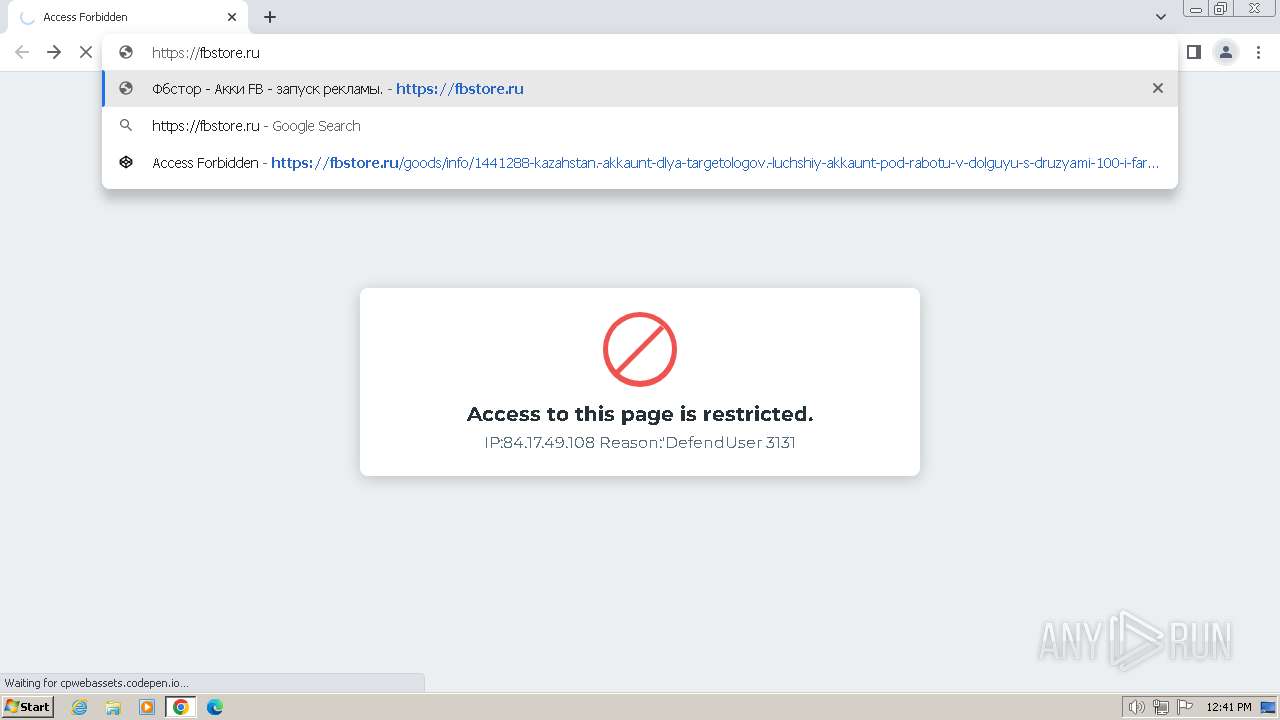The width and height of the screenshot is (1280, 720).
Task: Click the CodePen favicon in third suggestion
Action: [x=126, y=162]
